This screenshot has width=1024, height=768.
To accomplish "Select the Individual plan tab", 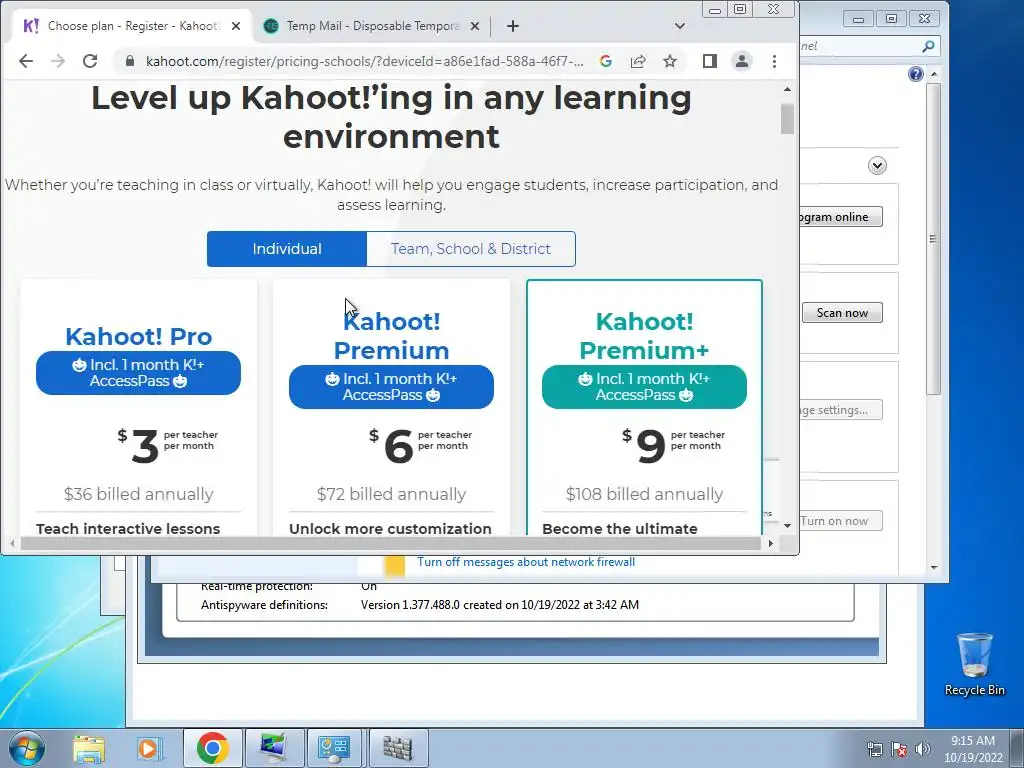I will (287, 249).
